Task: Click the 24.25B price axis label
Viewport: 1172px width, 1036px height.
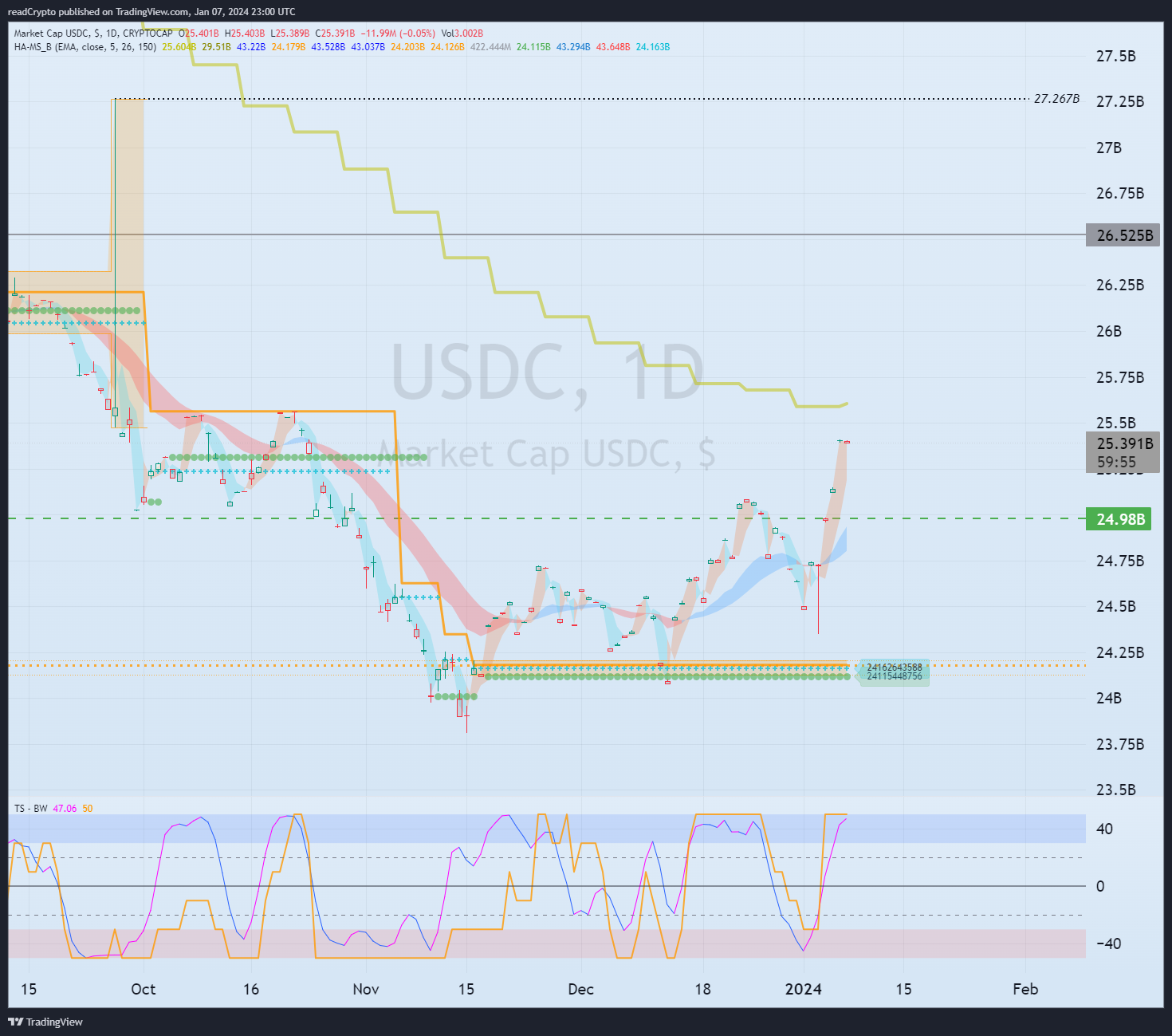Action: point(1120,652)
